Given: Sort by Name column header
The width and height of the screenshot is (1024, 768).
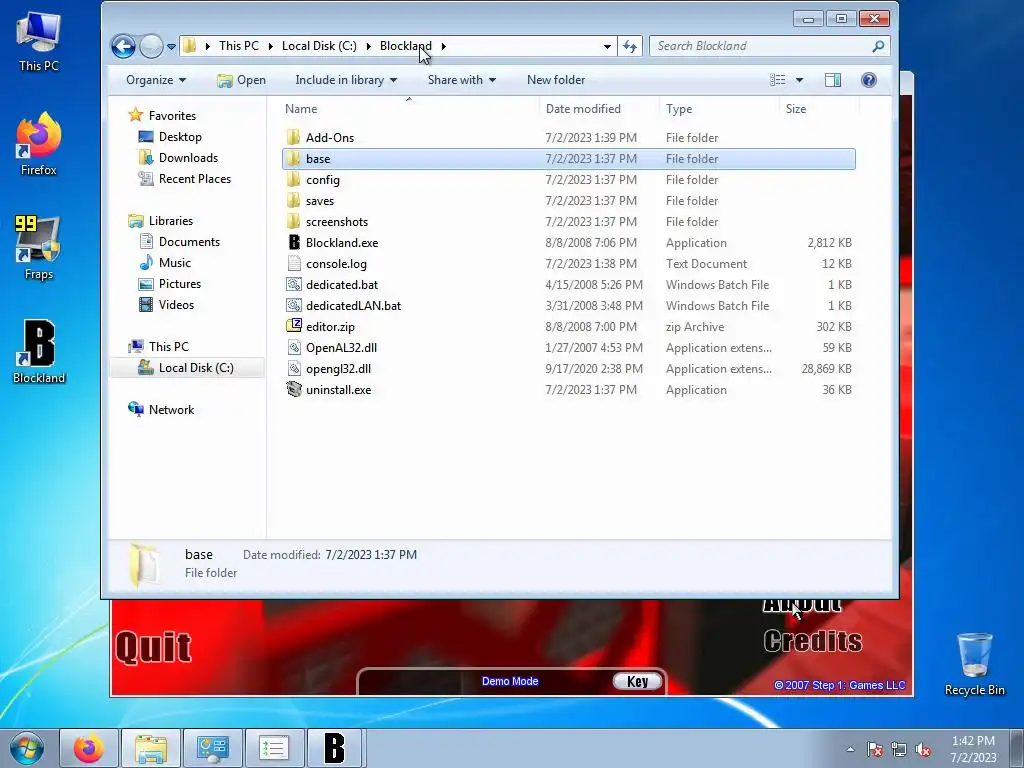Looking at the screenshot, I should (x=301, y=109).
